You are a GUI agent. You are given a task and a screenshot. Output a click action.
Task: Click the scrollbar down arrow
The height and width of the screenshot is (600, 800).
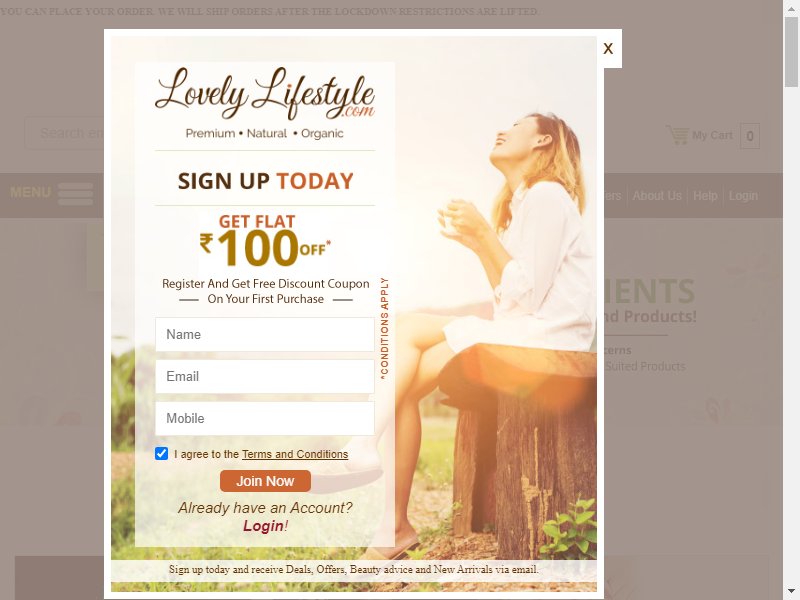pyautogui.click(x=791, y=593)
